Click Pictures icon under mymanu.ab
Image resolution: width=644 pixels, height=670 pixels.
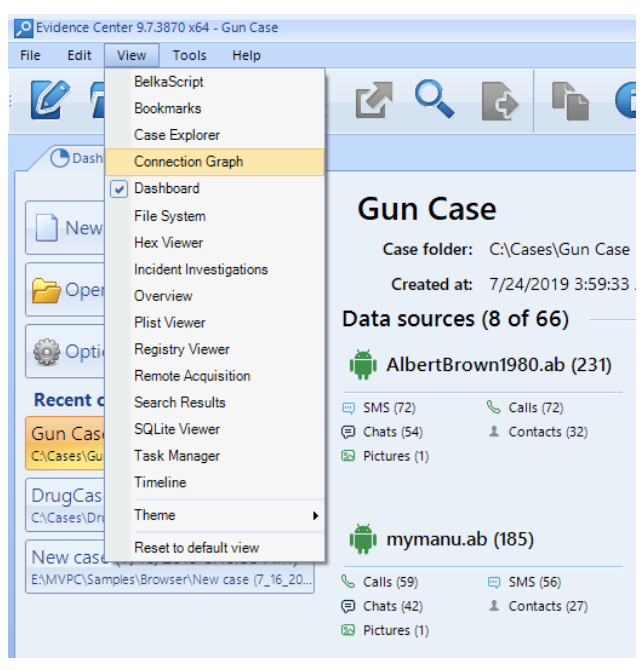point(348,630)
